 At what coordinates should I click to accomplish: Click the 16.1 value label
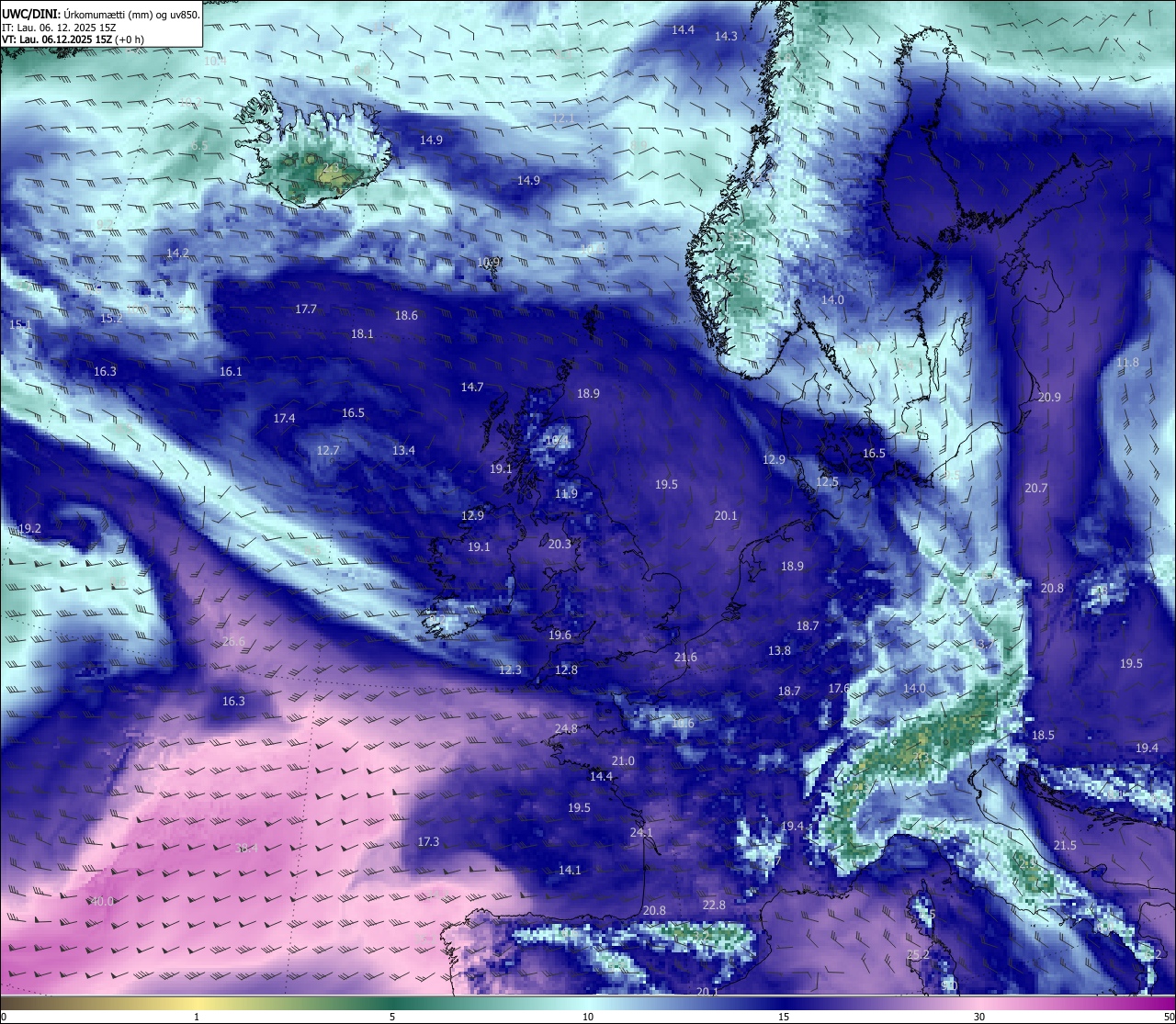(x=231, y=371)
